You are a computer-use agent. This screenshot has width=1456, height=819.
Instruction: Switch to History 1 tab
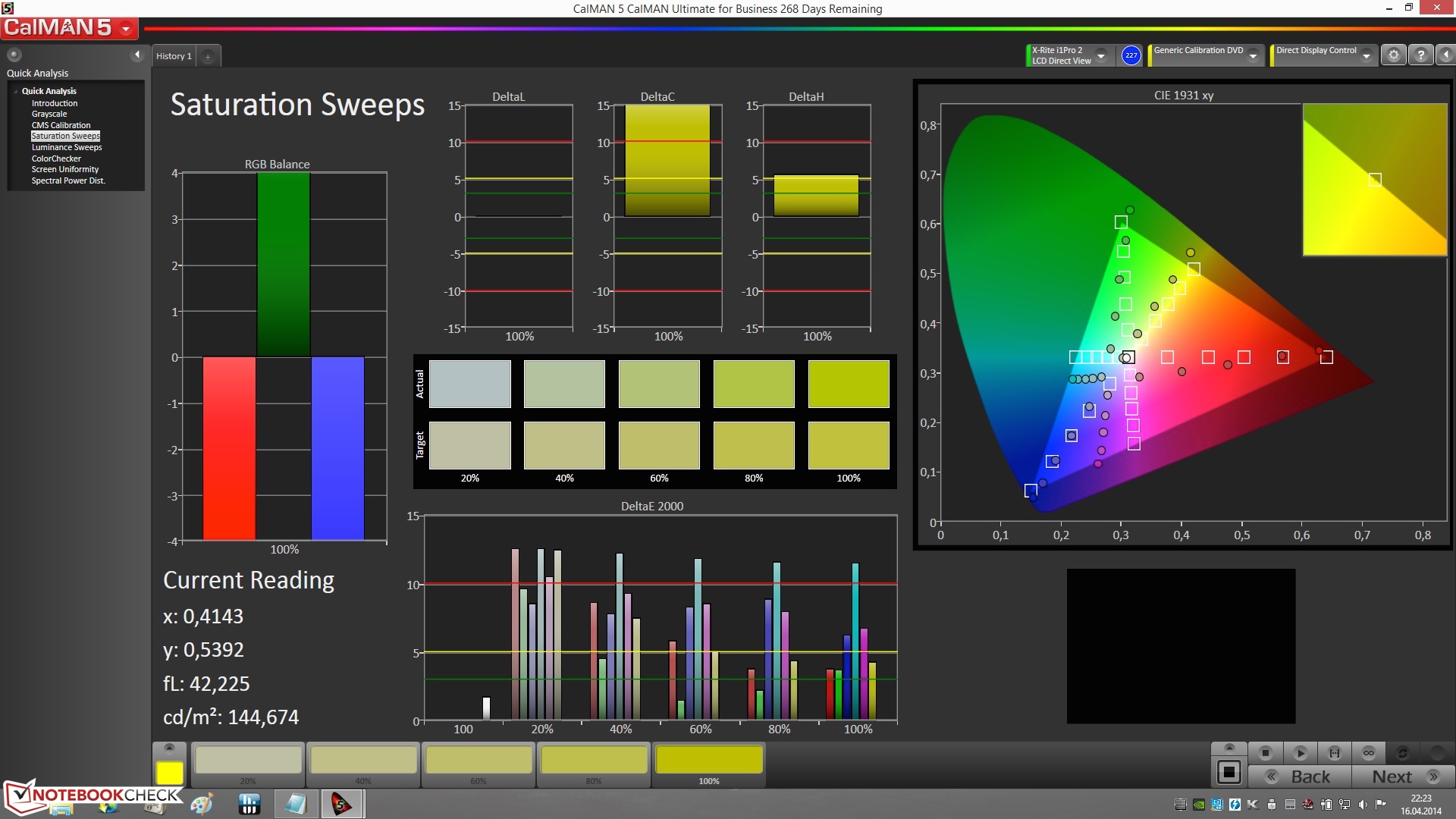point(174,56)
